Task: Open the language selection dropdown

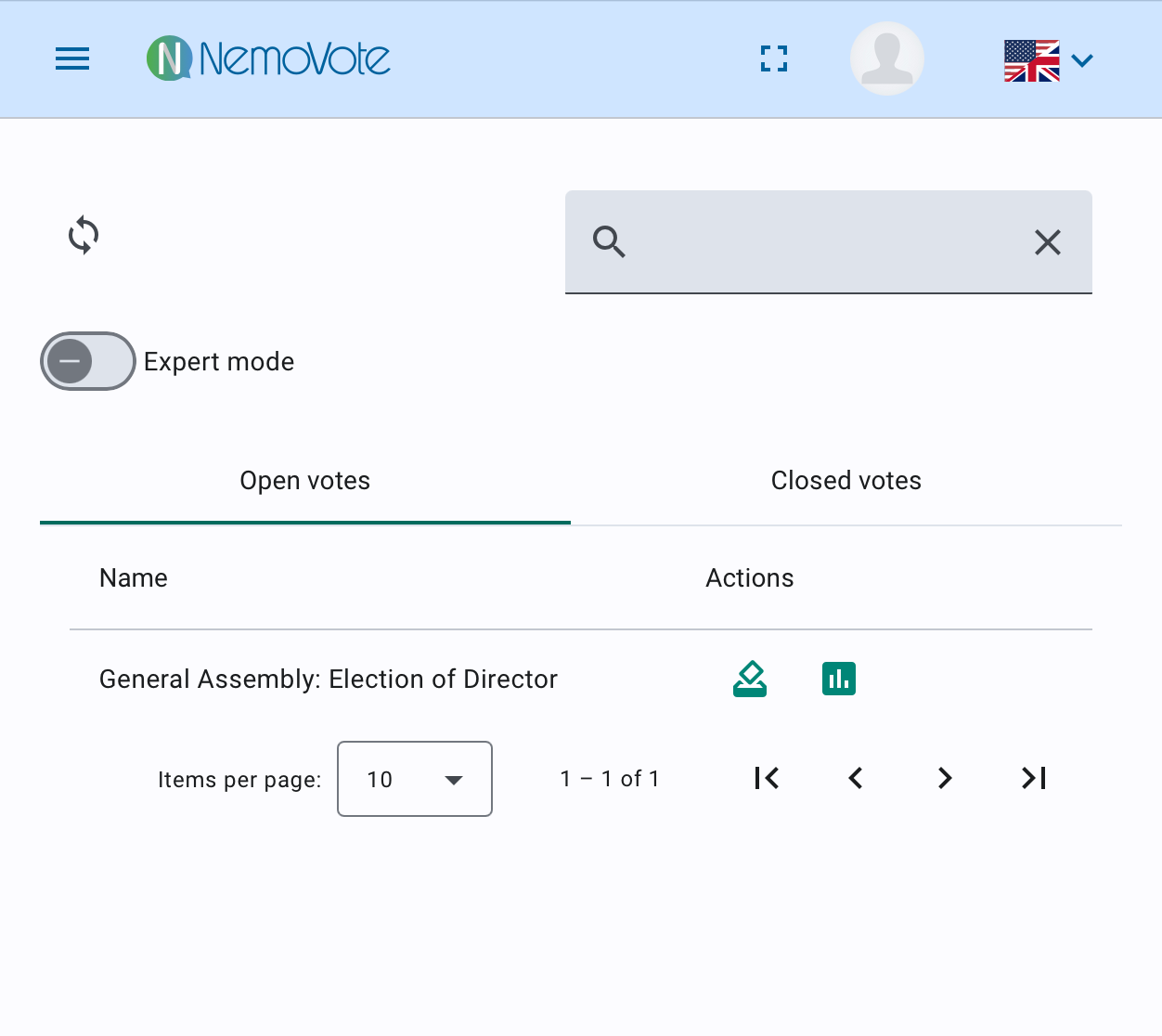Action: coord(1049,60)
